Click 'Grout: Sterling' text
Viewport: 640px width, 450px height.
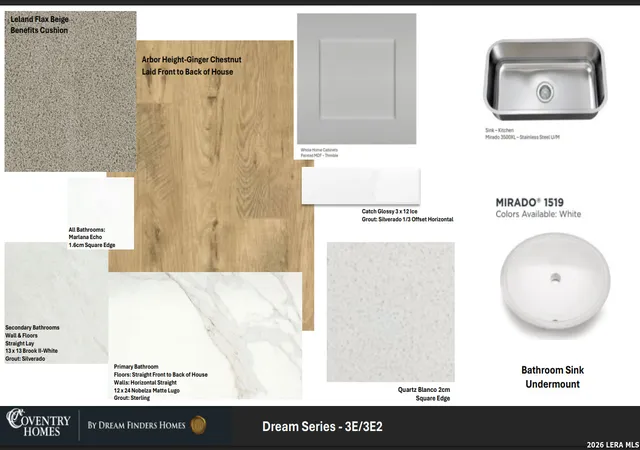click(132, 398)
